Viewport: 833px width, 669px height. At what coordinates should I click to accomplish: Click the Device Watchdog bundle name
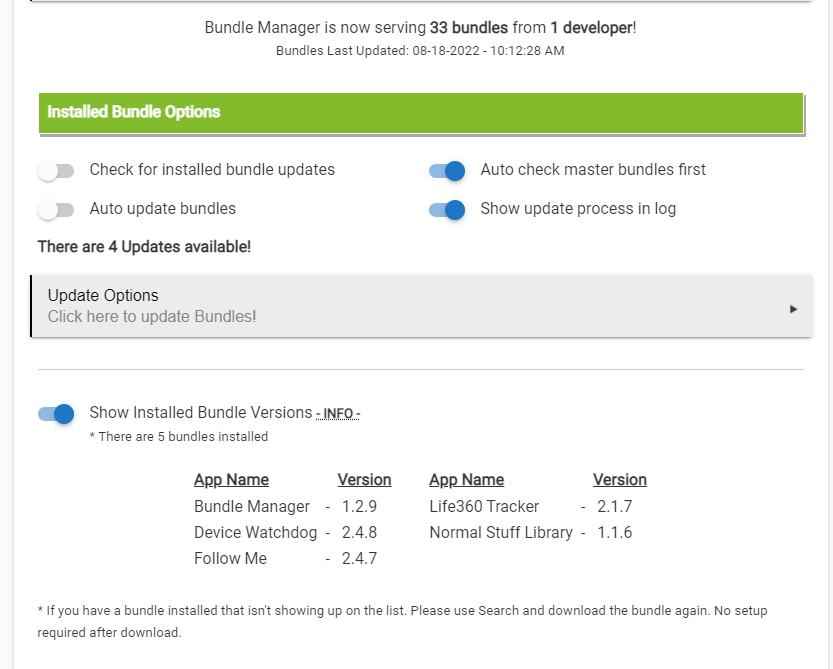255,532
